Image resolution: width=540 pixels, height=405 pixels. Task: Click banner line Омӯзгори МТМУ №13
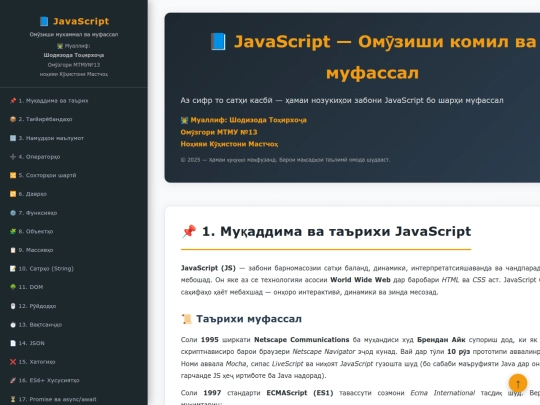click(219, 132)
